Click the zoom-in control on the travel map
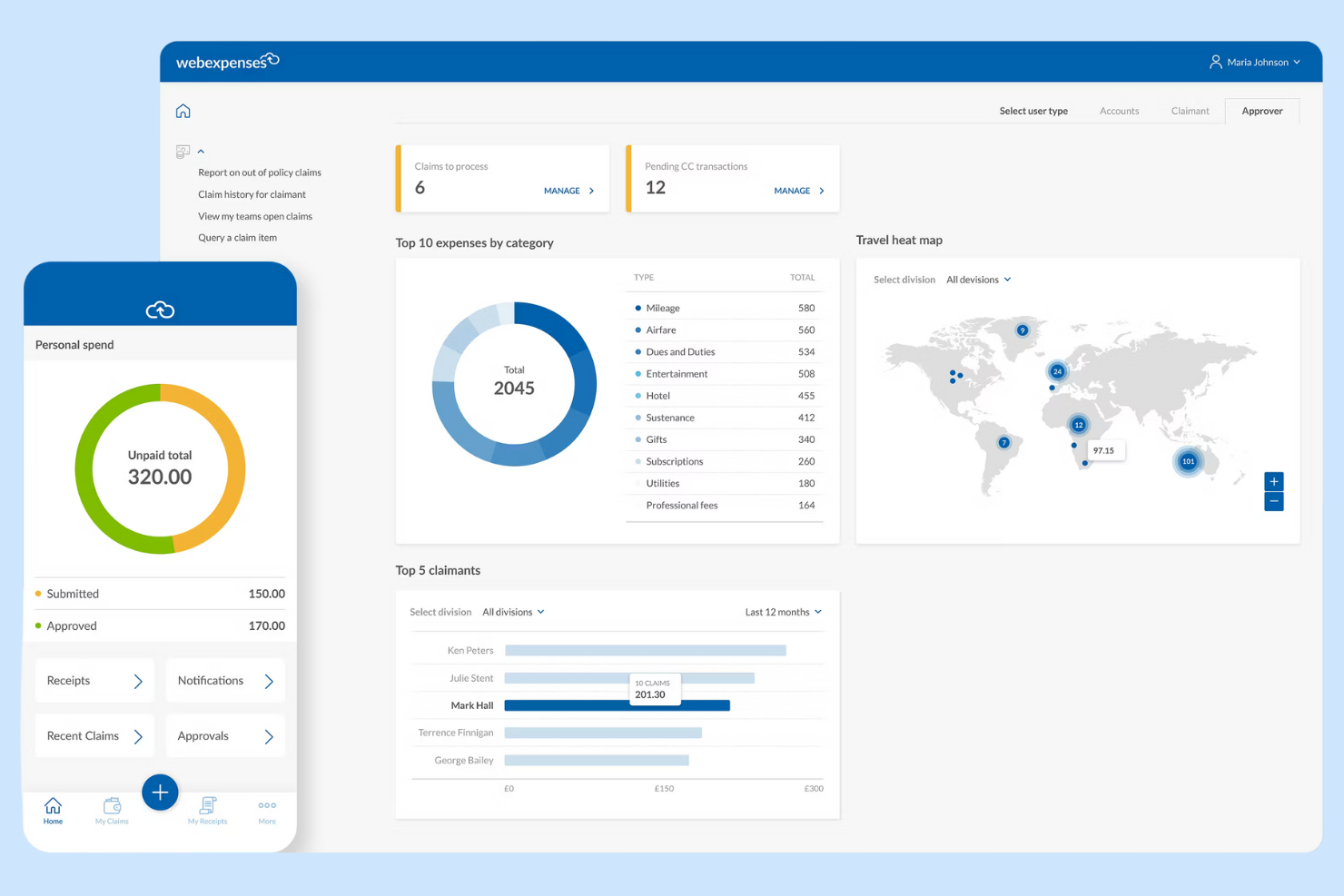This screenshot has width=1344, height=896. tap(1273, 481)
